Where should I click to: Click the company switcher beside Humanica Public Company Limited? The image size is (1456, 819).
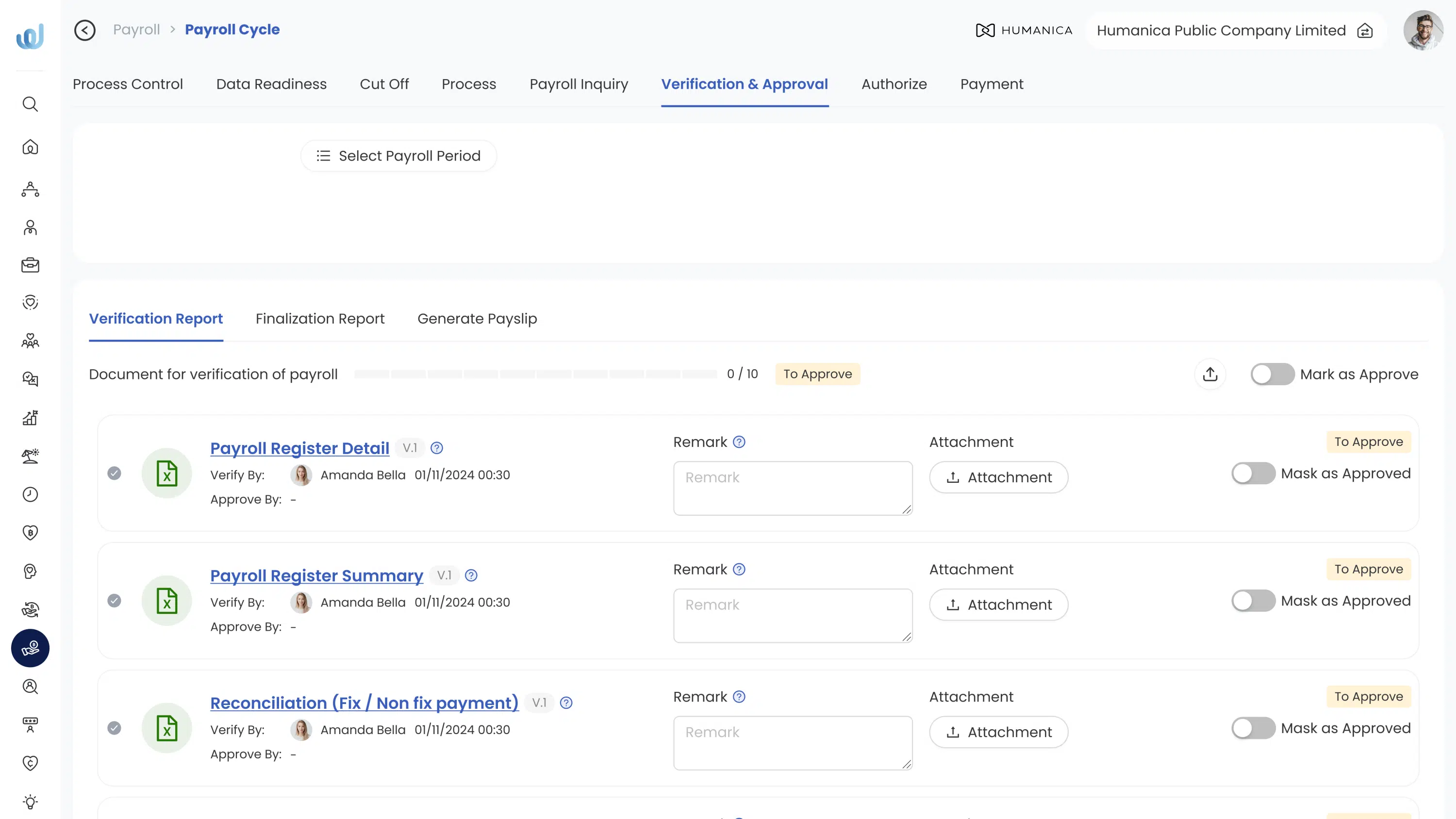pyautogui.click(x=1366, y=31)
